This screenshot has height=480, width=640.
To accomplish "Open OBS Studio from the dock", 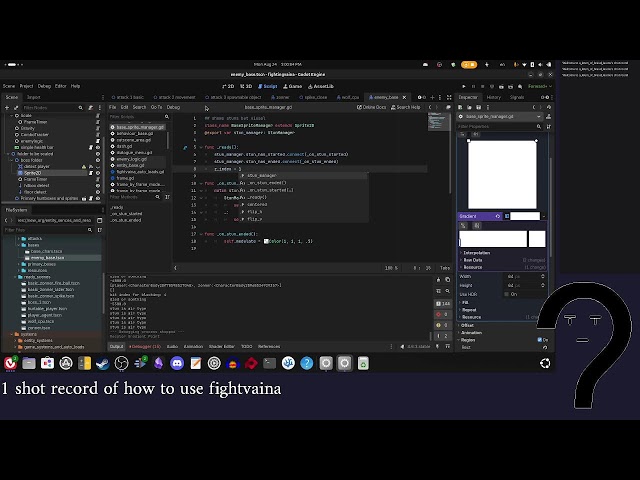I will tap(121, 363).
